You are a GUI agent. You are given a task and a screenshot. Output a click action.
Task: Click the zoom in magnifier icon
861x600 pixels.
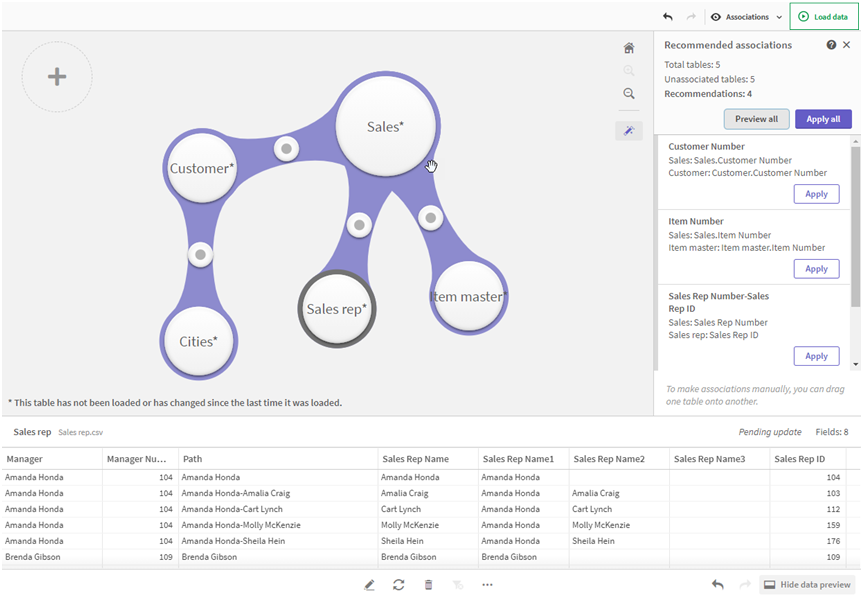pyautogui.click(x=629, y=71)
